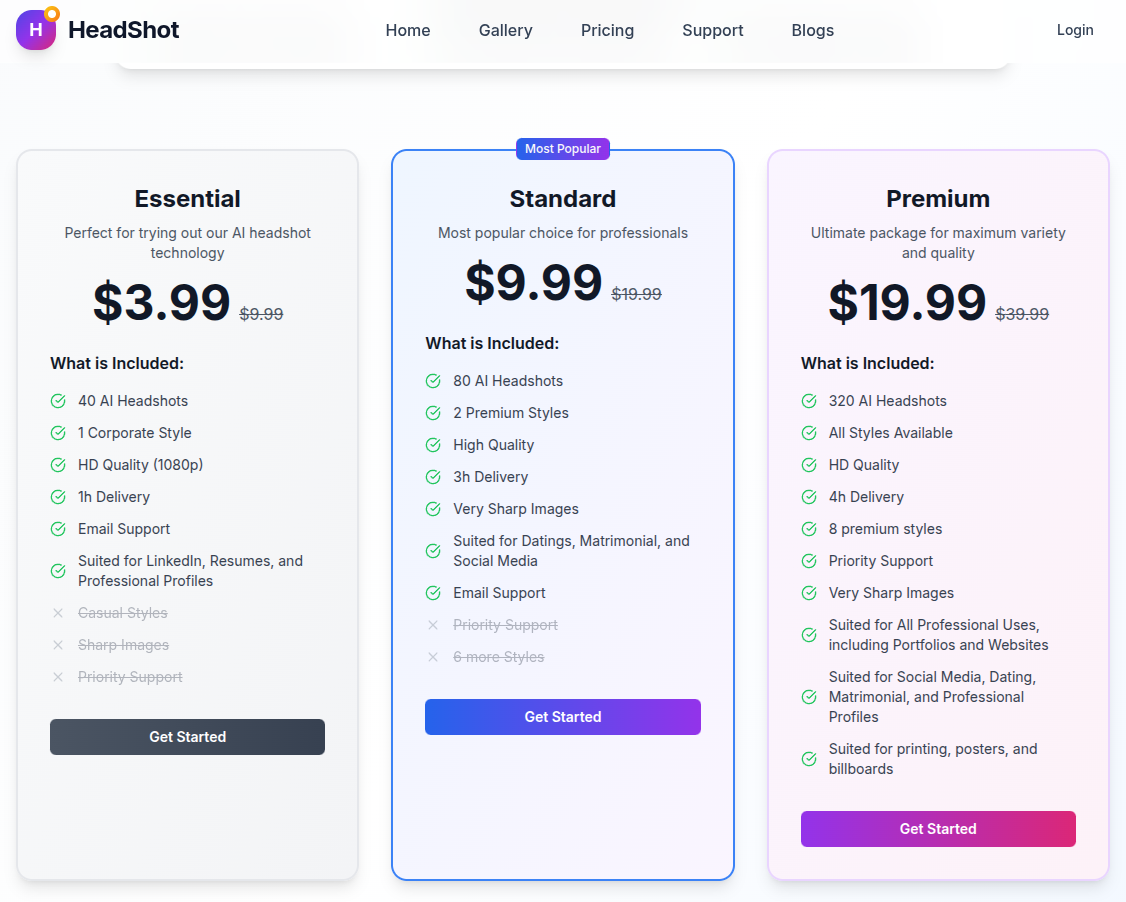Click the X icon beside Casual Styles

point(58,613)
